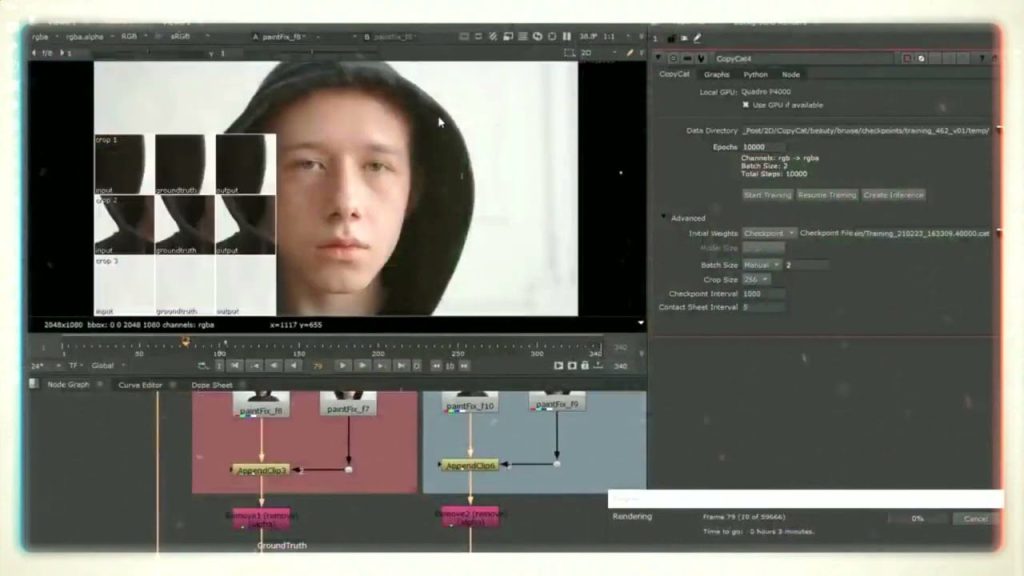Click the Create Inference button

[x=893, y=195]
